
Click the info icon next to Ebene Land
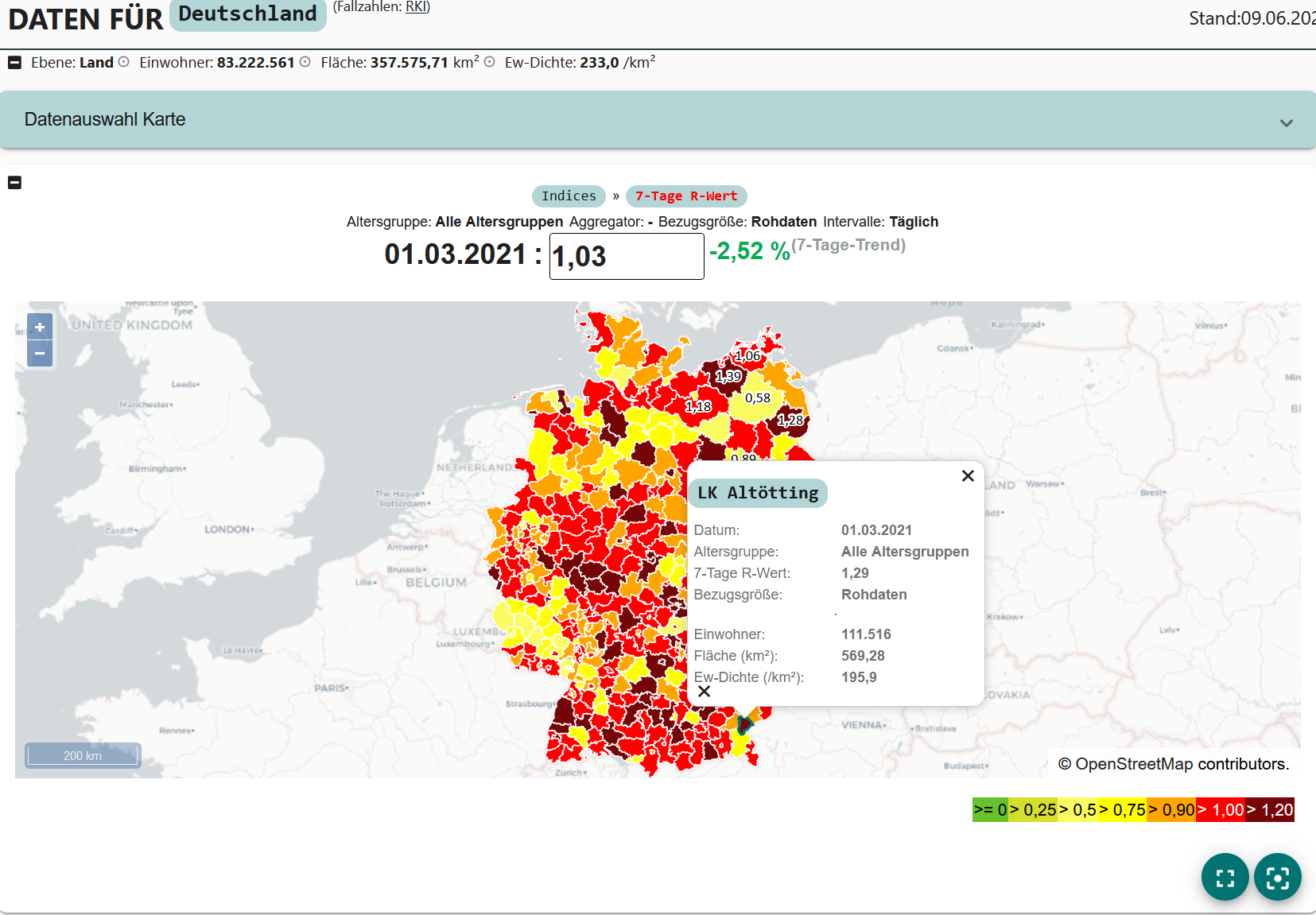[x=124, y=62]
